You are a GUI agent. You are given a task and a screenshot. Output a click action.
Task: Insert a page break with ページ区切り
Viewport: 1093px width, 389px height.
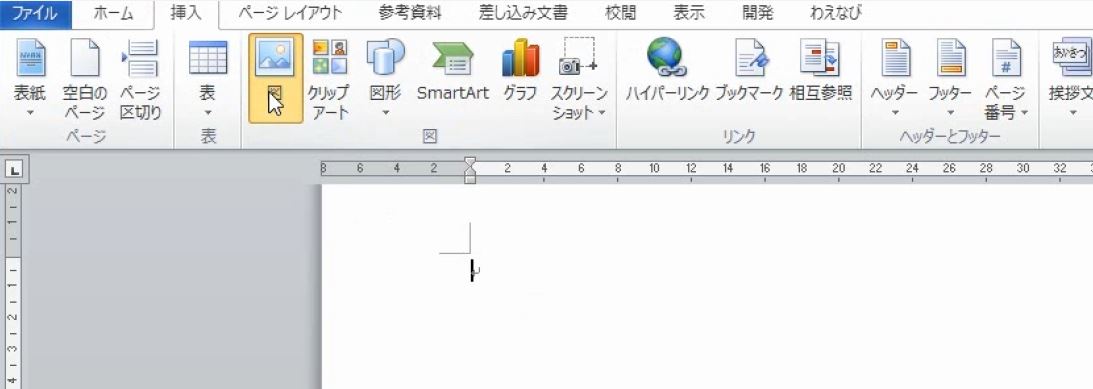coord(141,79)
